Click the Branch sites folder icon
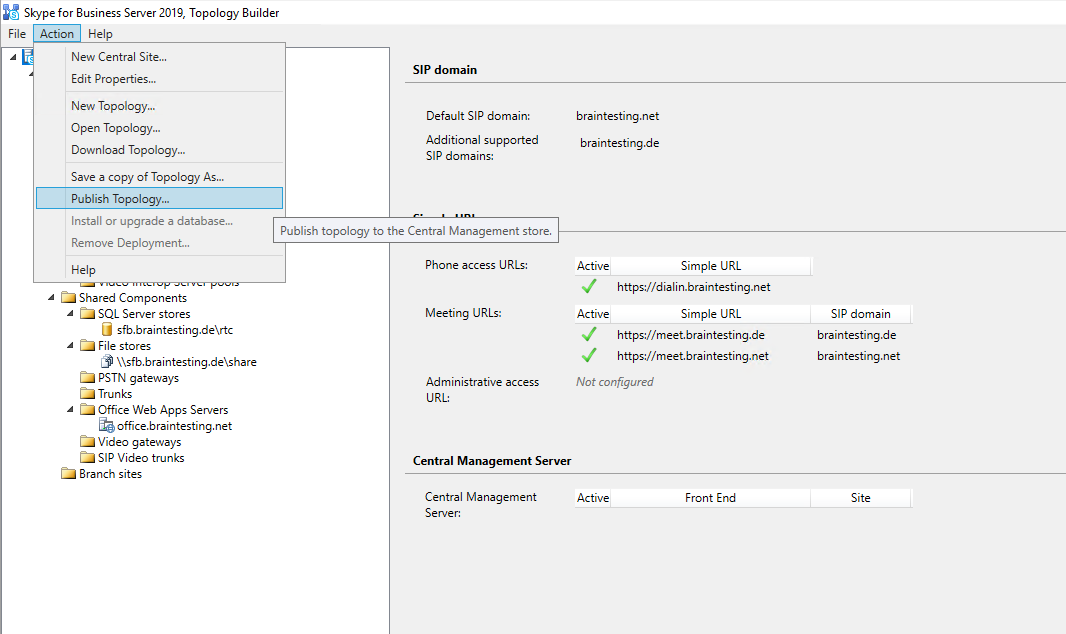1066x634 pixels. [69, 474]
